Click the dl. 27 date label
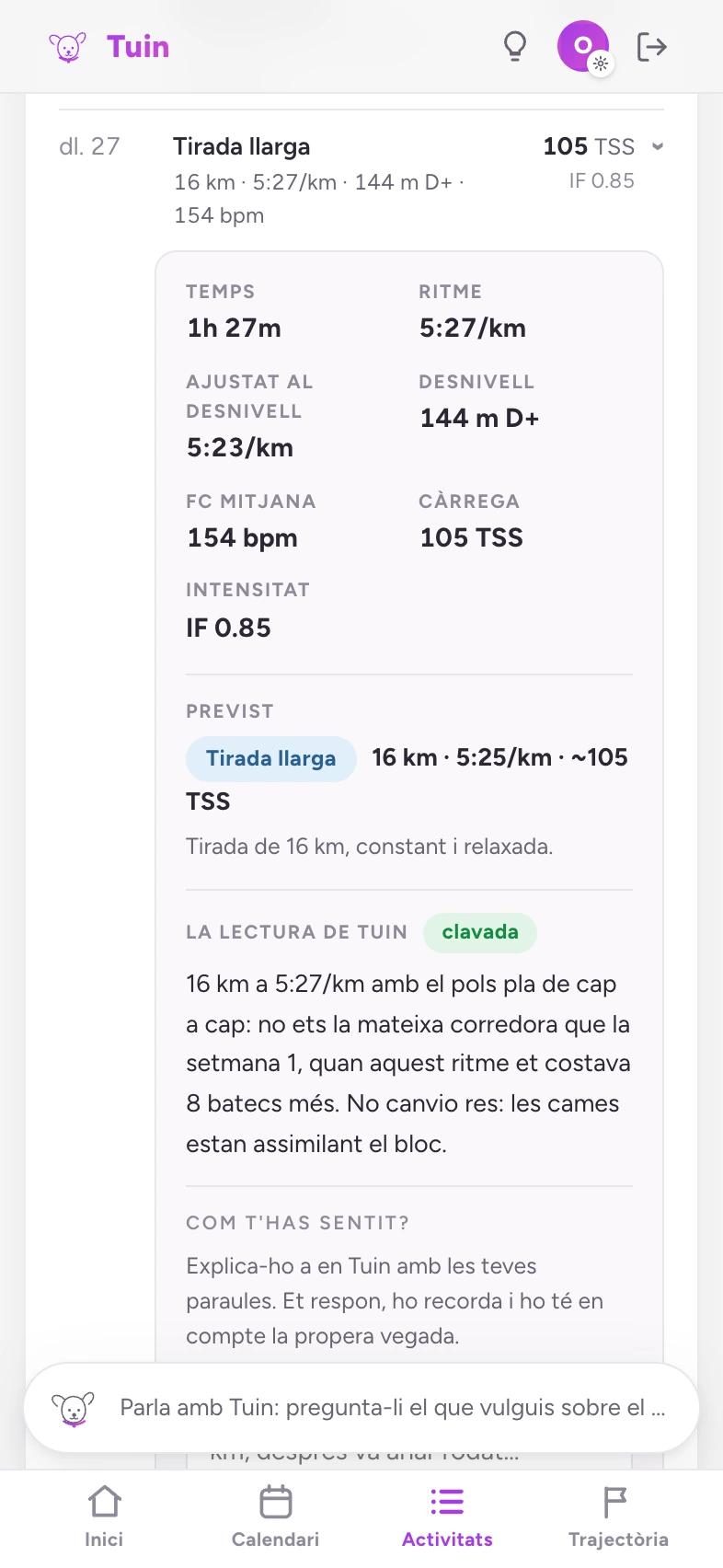 tap(89, 146)
